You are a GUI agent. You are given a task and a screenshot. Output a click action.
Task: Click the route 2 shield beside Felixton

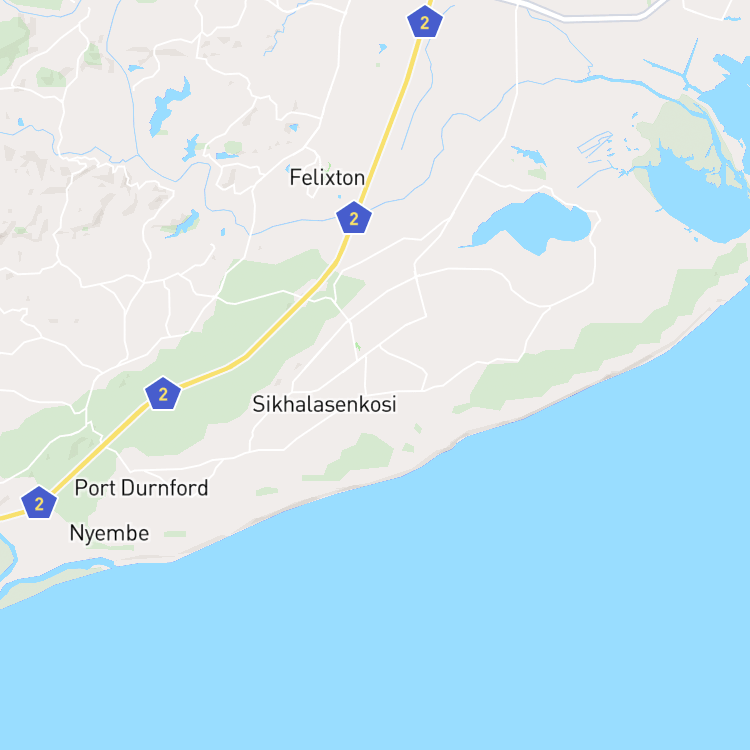click(354, 218)
